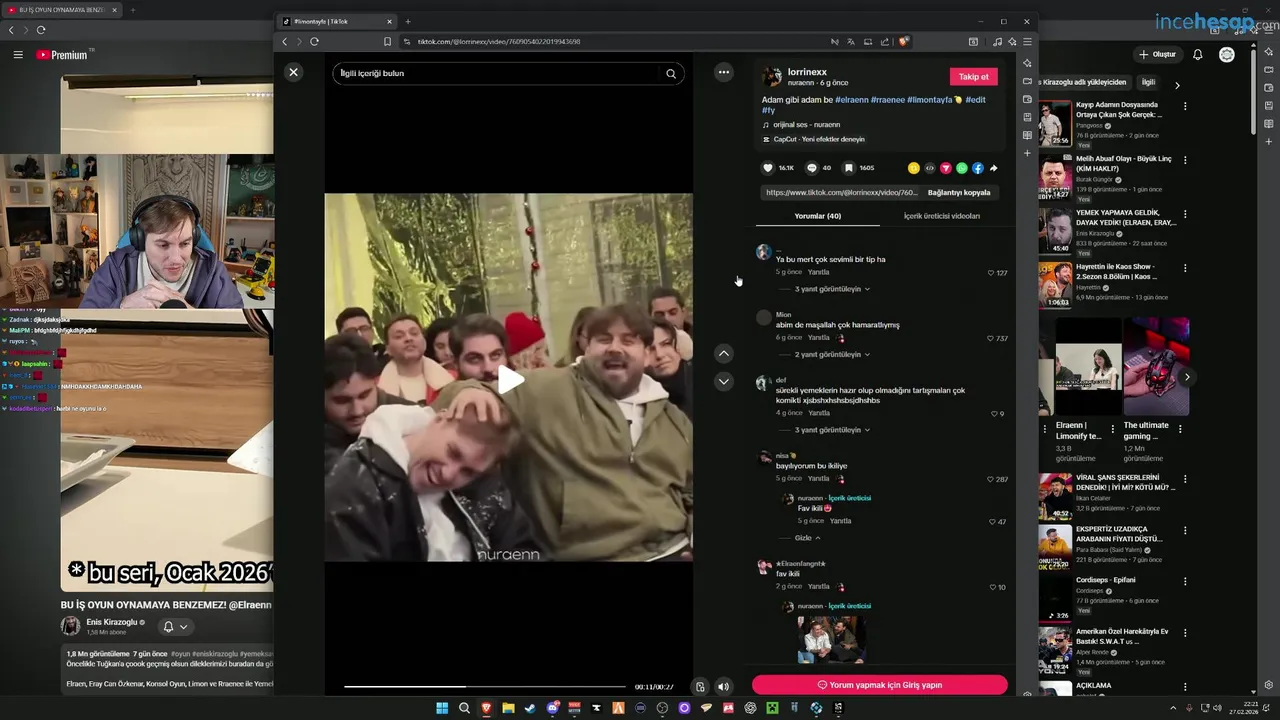Open options for 'Hayrettin ile Kaos Show' video

[x=1185, y=268]
